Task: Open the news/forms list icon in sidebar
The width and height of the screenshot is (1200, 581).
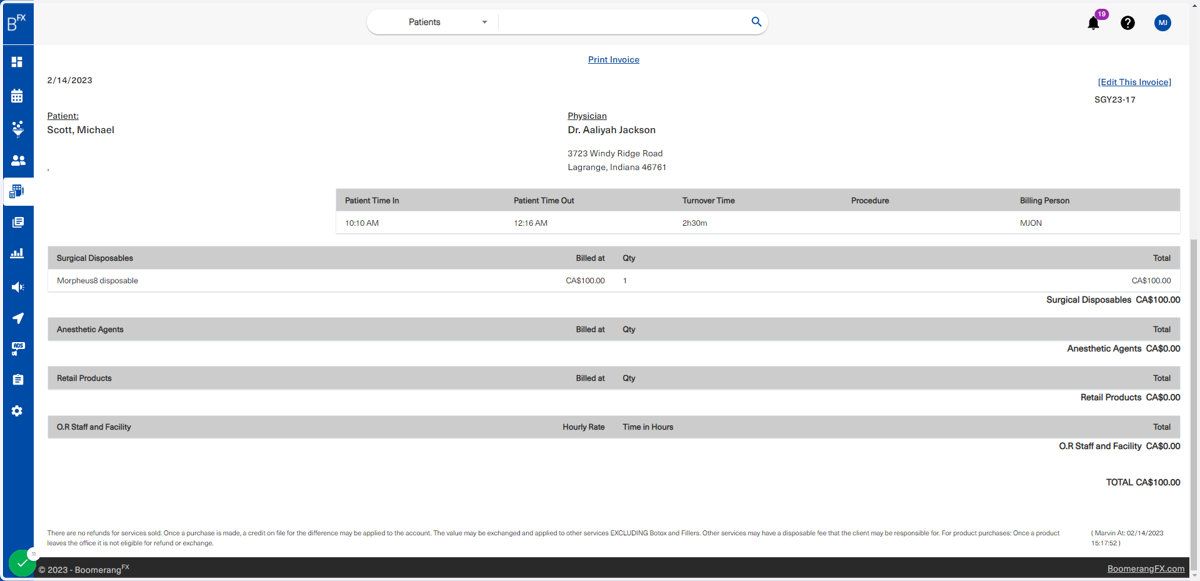Action: coord(17,222)
